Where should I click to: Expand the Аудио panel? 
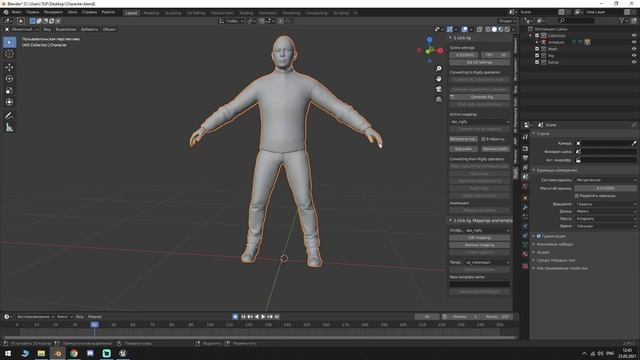543,252
